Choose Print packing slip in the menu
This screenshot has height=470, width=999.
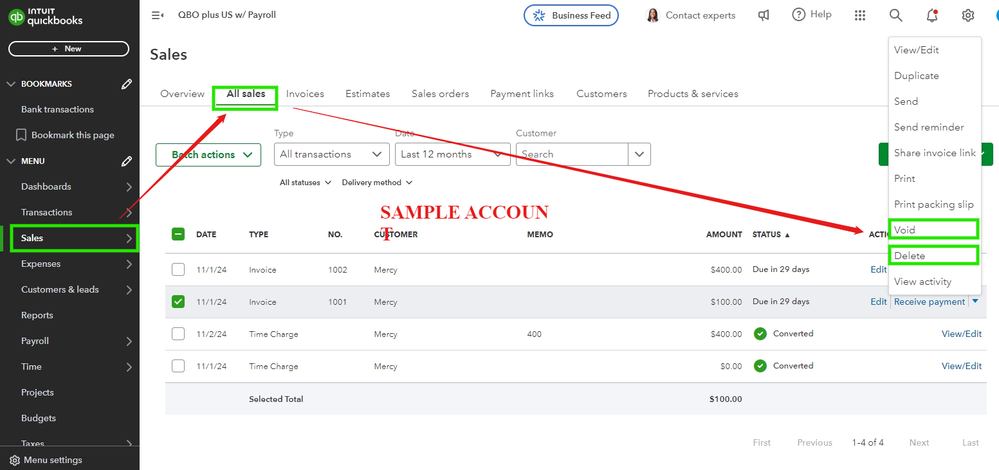point(933,204)
